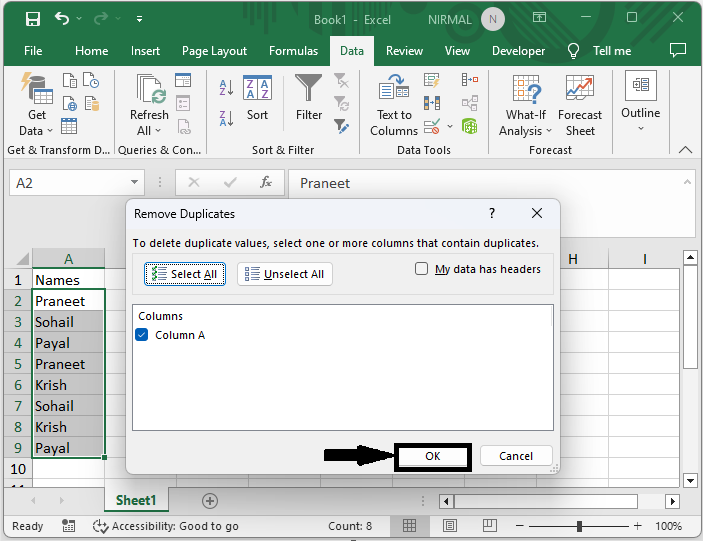Screen dimensions: 703x541
Task: Select the Sheet1 tab
Action: tap(136, 500)
